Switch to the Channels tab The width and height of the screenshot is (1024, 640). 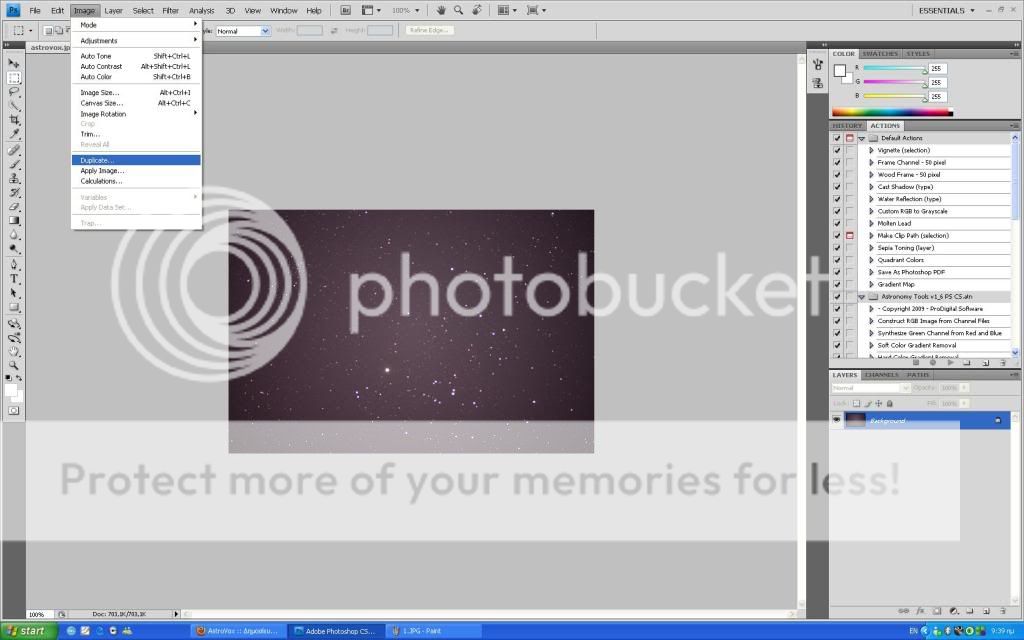(881, 375)
